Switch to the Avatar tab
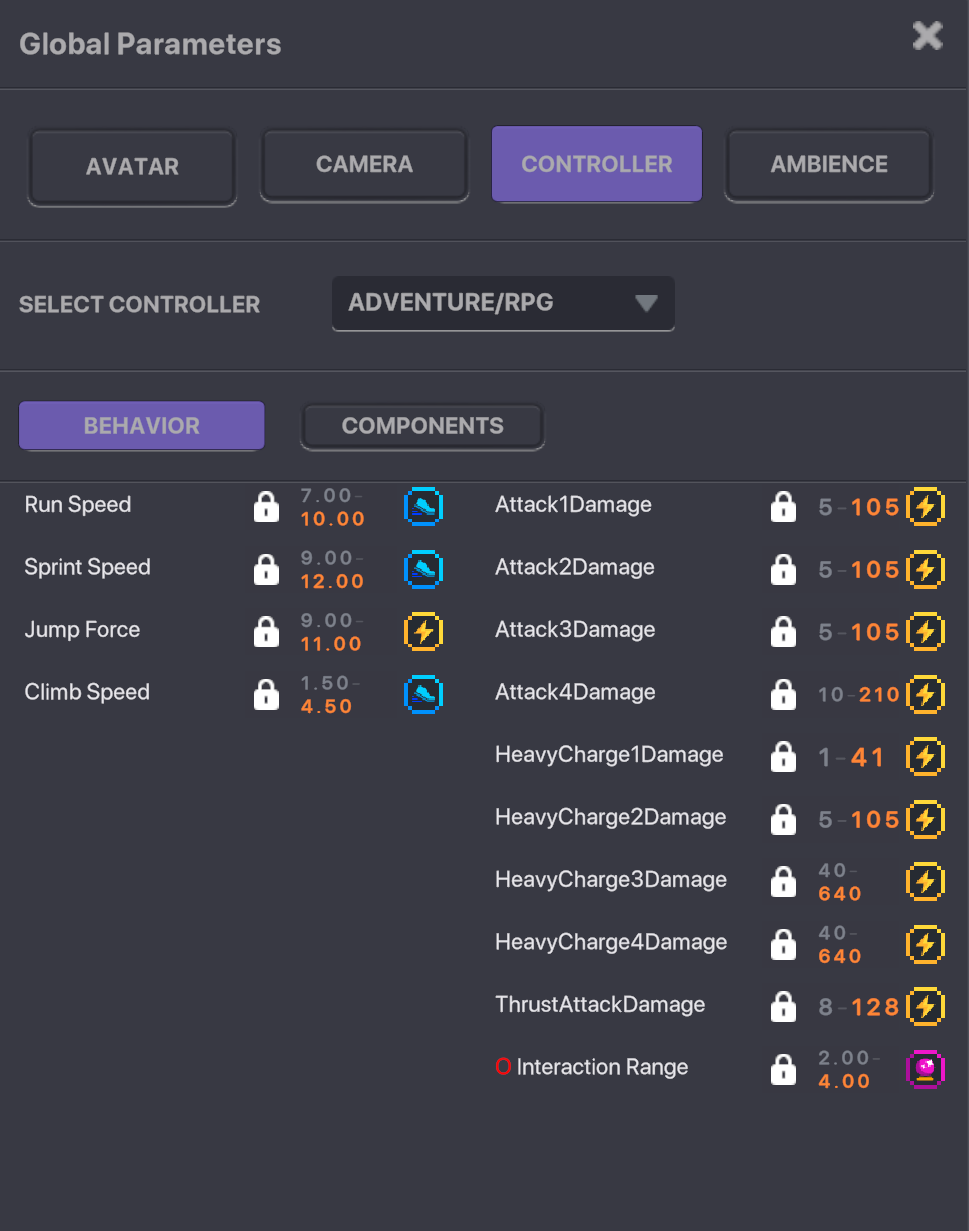Viewport: 969px width, 1231px height. pyautogui.click(x=132, y=166)
